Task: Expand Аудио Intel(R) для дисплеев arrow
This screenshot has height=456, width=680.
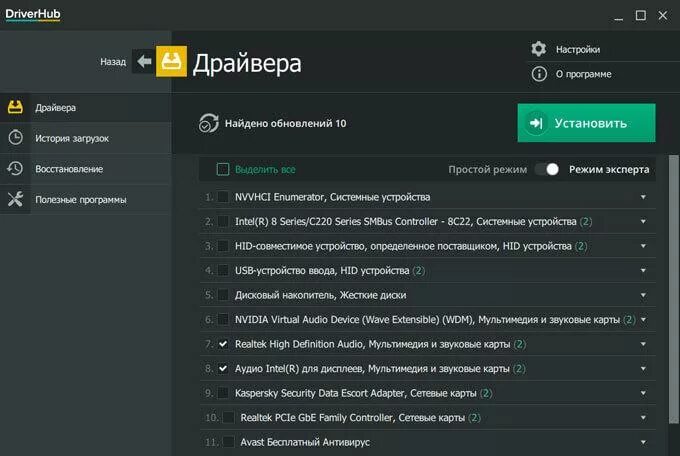Action: [643, 368]
